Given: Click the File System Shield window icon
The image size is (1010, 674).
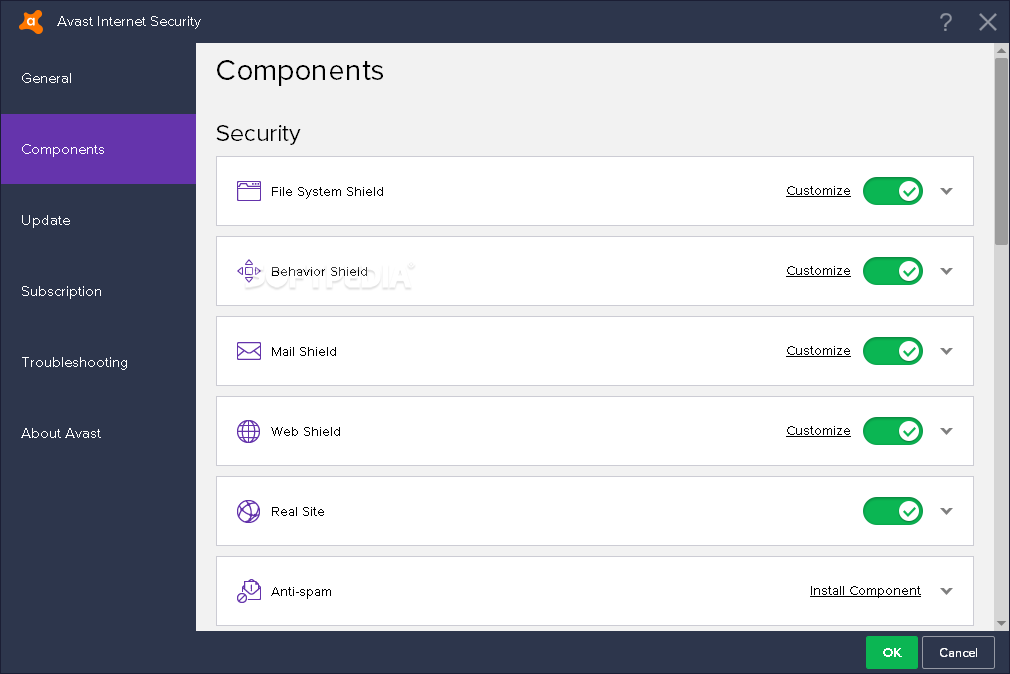Looking at the screenshot, I should click(x=249, y=191).
